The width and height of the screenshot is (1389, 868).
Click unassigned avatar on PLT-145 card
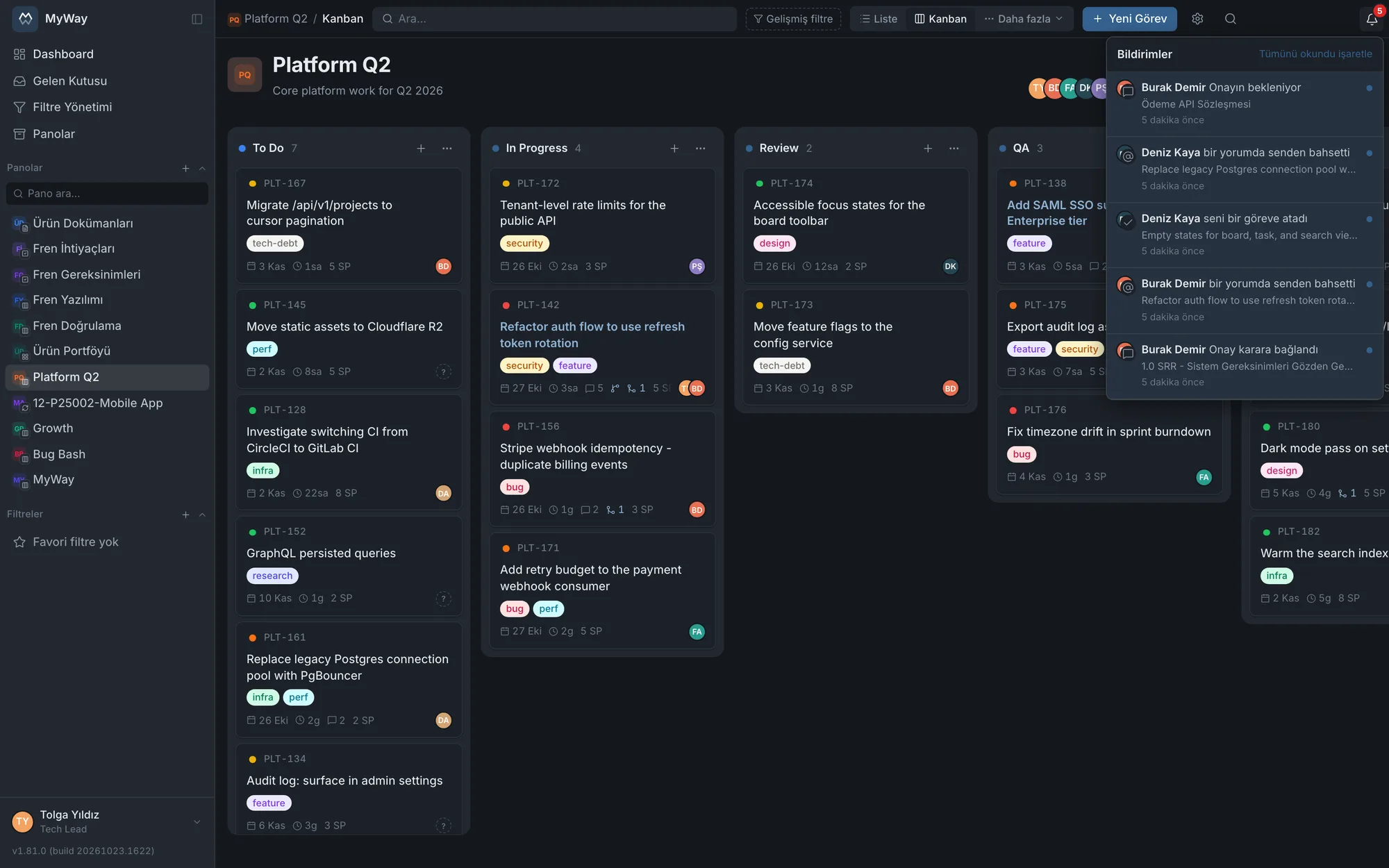(443, 372)
